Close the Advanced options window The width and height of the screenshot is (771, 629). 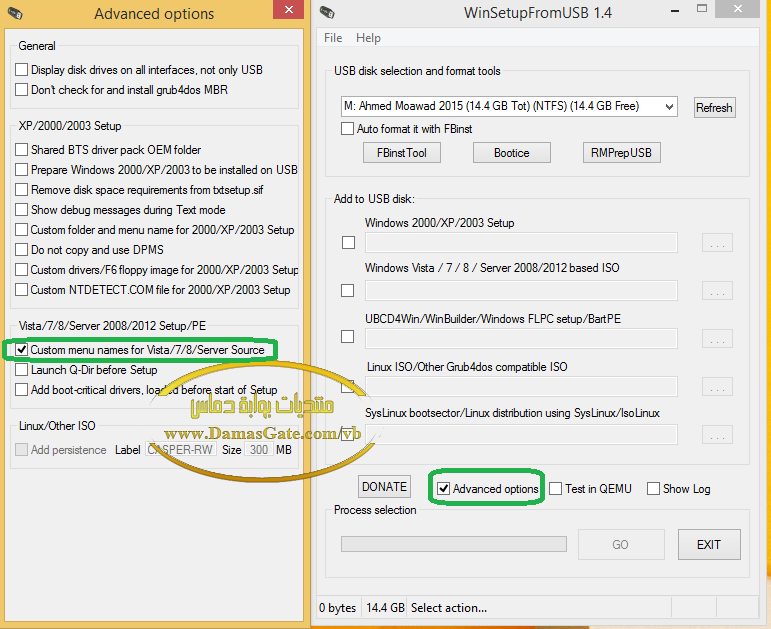point(289,9)
